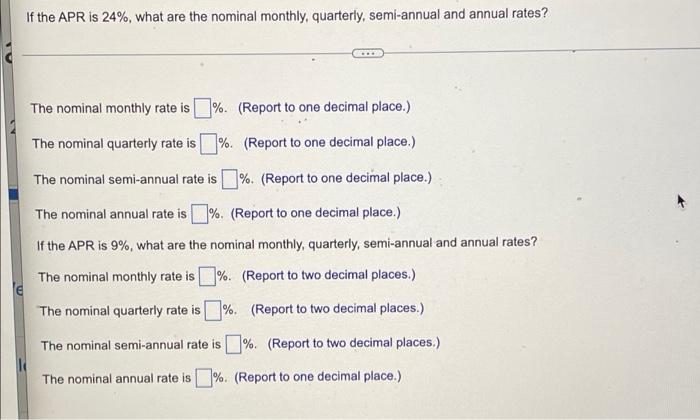Click the partial number 2 in left sidebar
This screenshot has width=700, height=420.
(x=13, y=128)
